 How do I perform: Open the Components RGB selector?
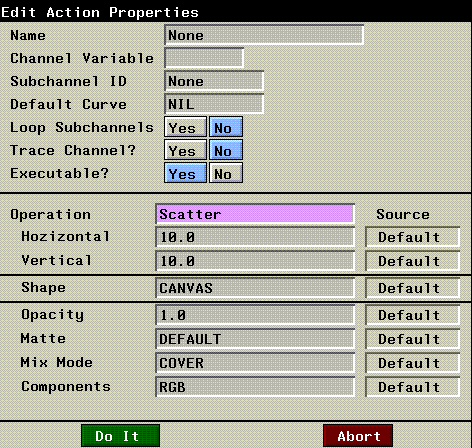[255, 387]
